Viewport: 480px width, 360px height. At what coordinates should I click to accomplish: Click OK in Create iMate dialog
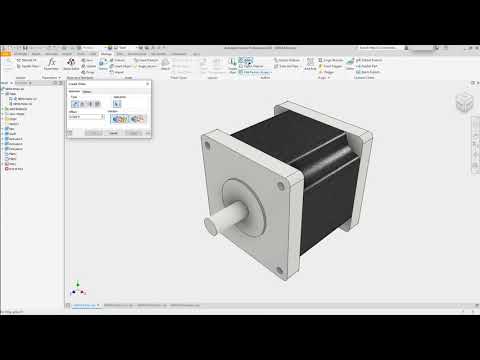tap(93, 133)
